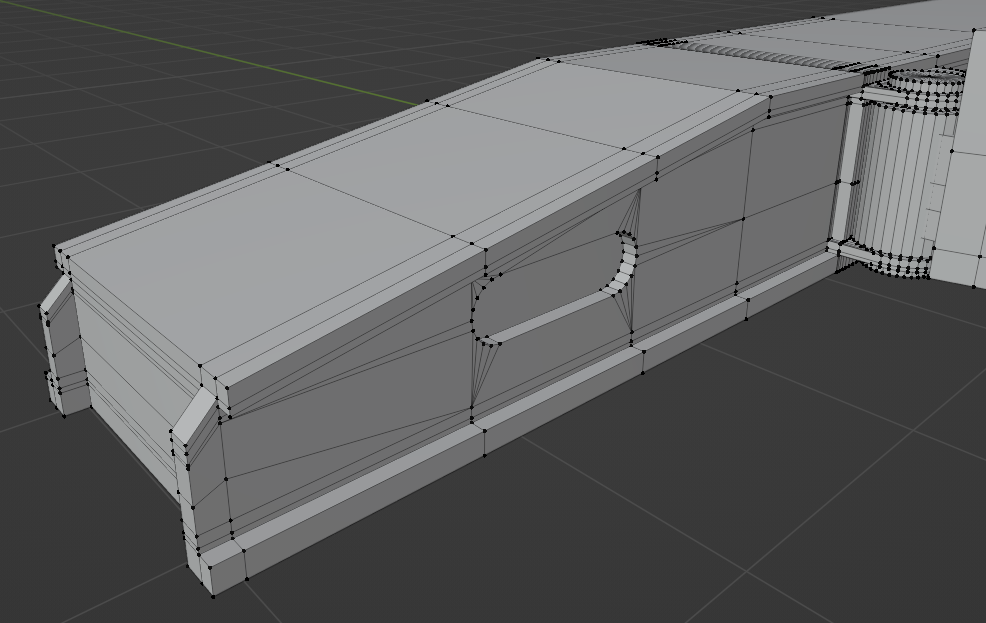Pick the lowest front corner vertex of the base trim
The width and height of the screenshot is (986, 623).
pyautogui.click(x=213, y=595)
